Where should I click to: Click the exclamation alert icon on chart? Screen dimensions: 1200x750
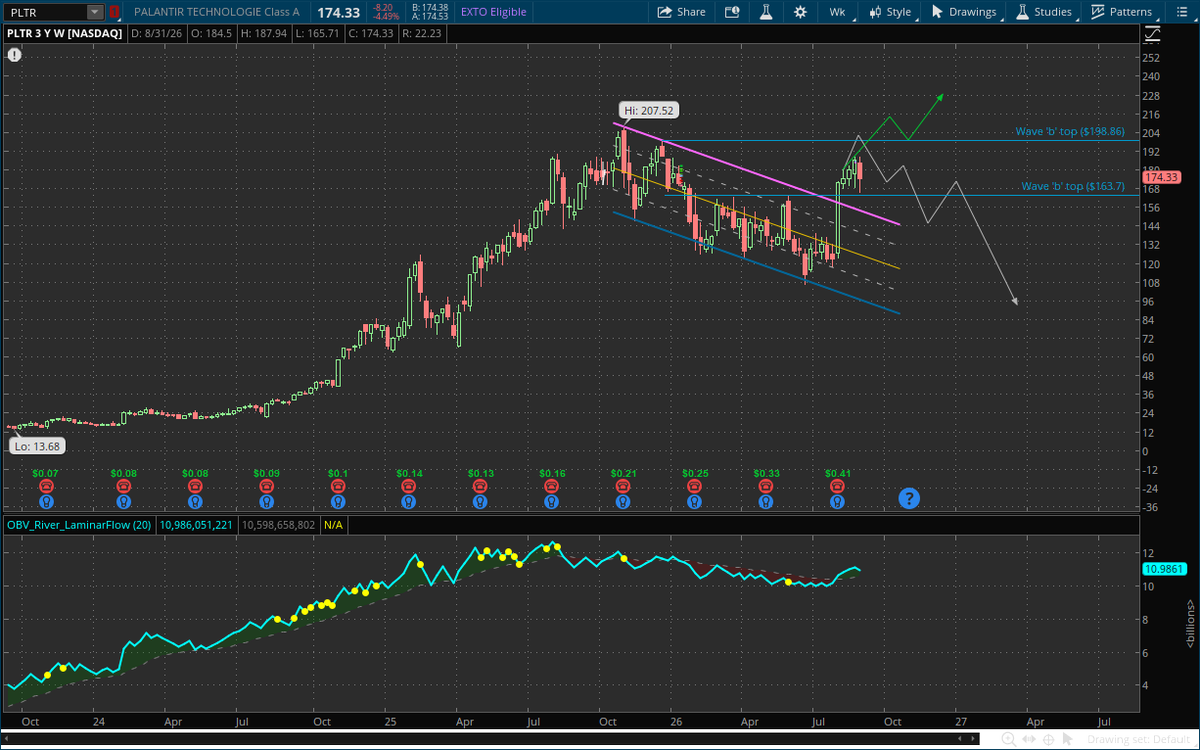coord(15,55)
